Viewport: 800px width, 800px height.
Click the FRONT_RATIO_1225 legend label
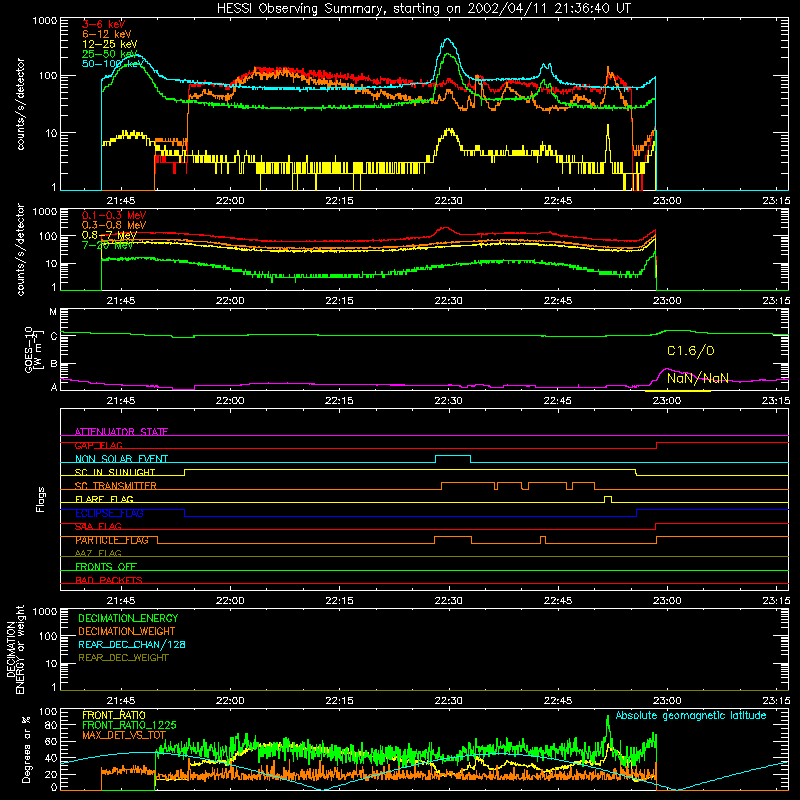[129, 725]
